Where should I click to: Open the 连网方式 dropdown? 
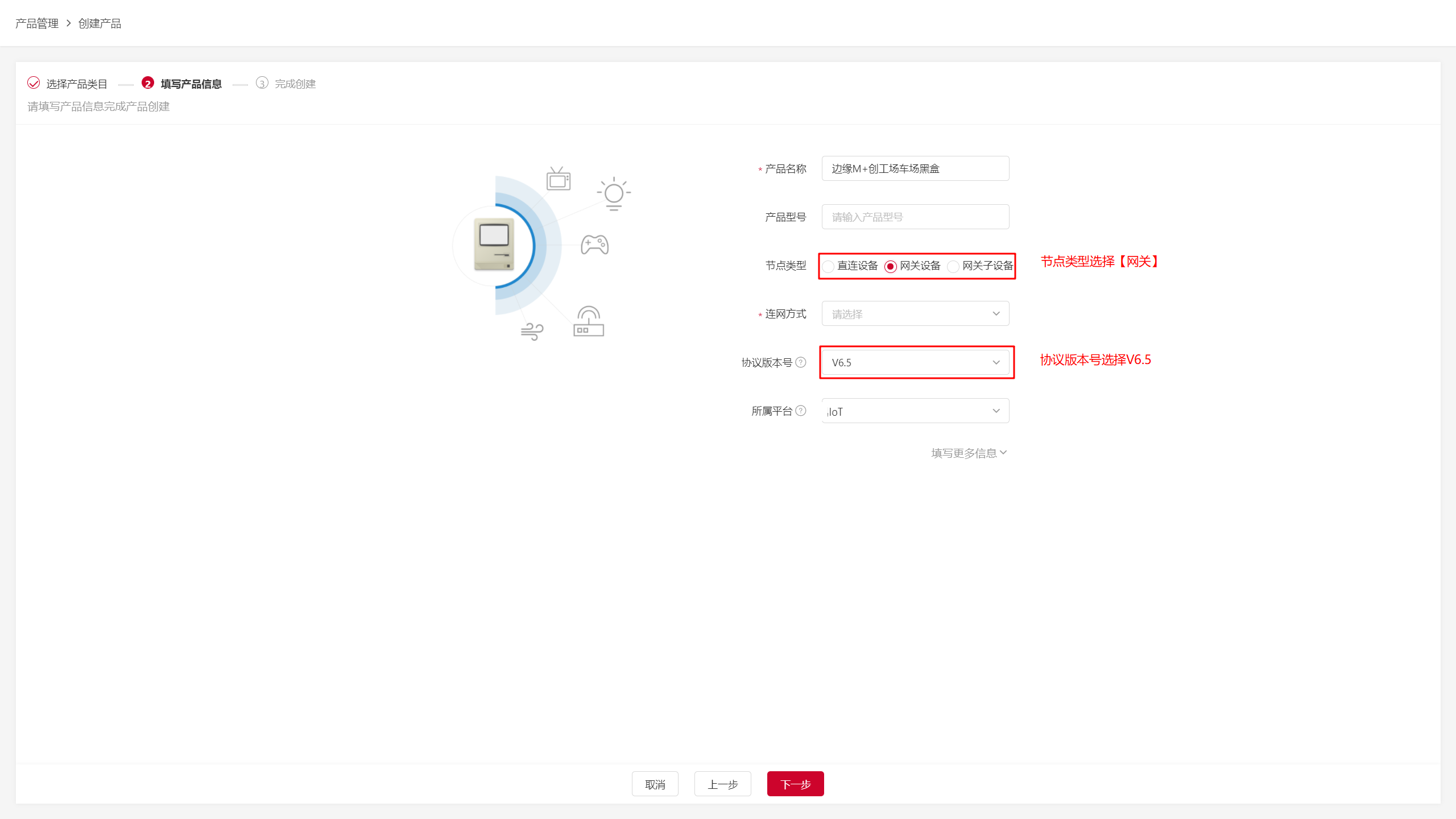[915, 314]
